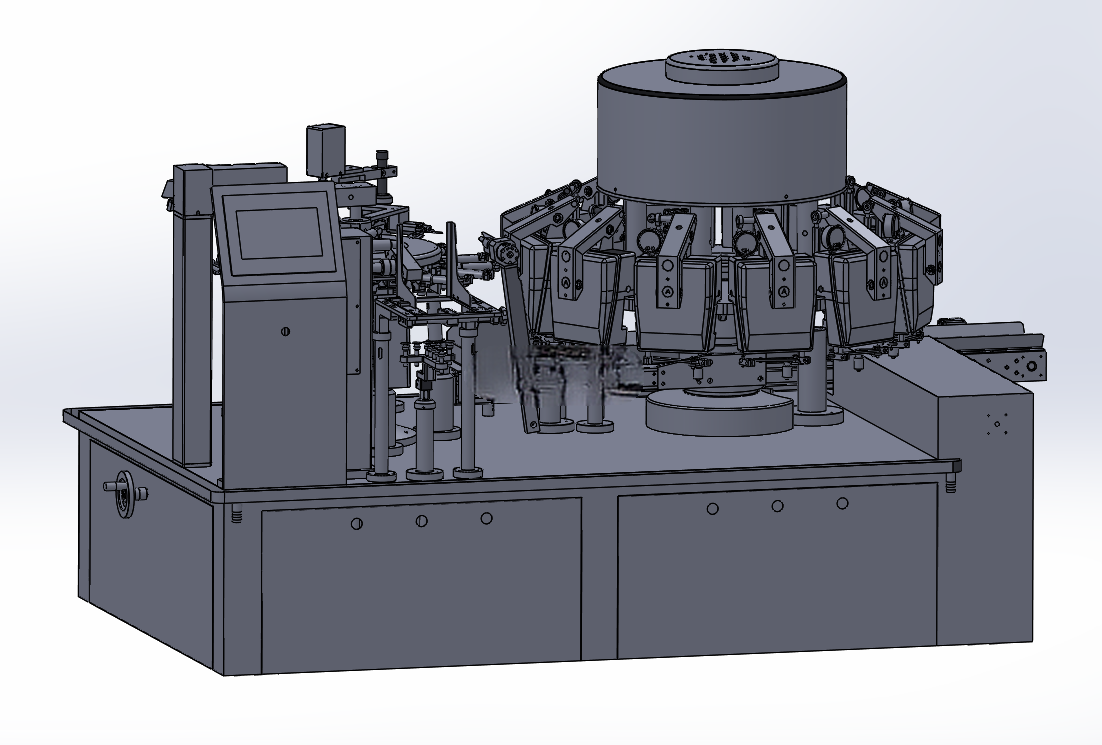
Task: Click the rightmost round hole on left door
Action: (486, 518)
